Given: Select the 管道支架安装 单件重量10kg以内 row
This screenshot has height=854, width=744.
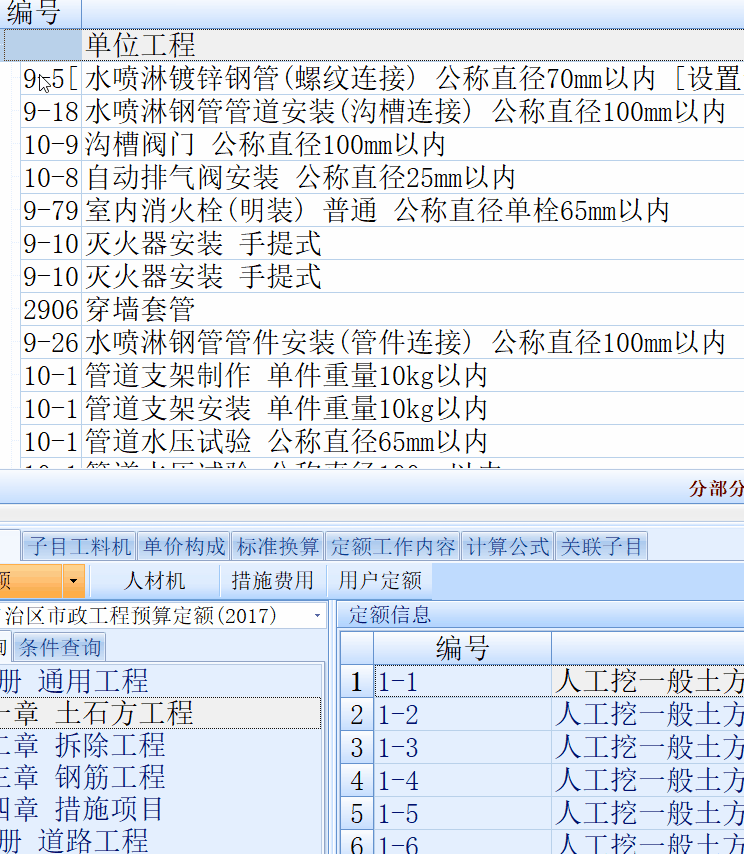Looking at the screenshot, I should pyautogui.click(x=382, y=408).
